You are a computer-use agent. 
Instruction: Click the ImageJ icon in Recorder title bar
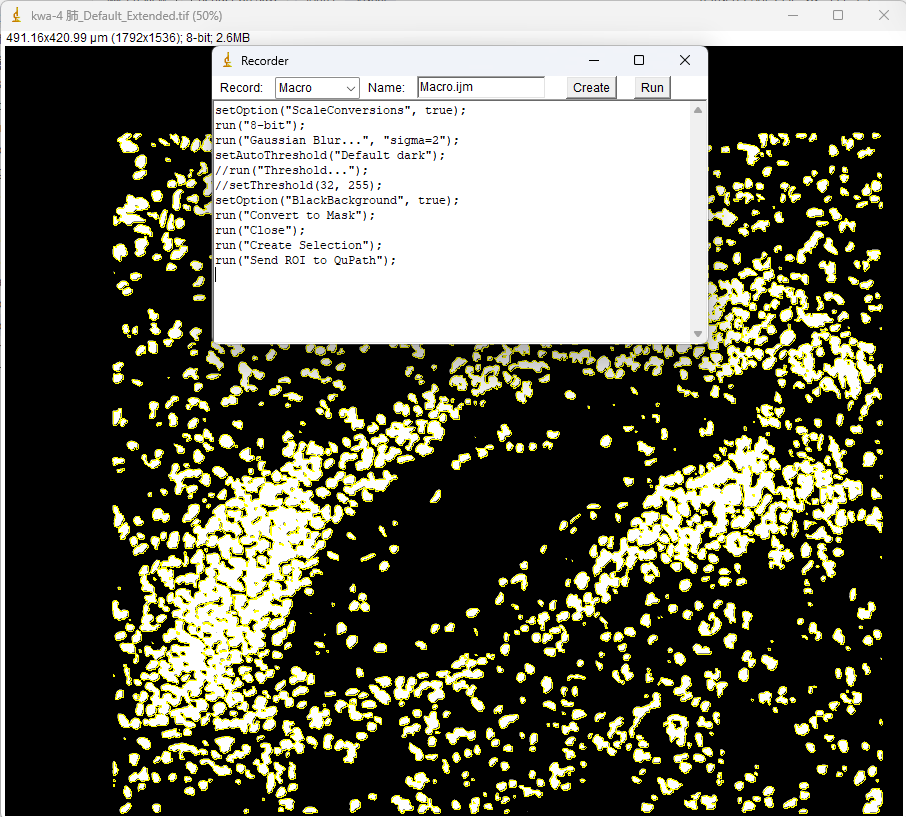(x=227, y=61)
